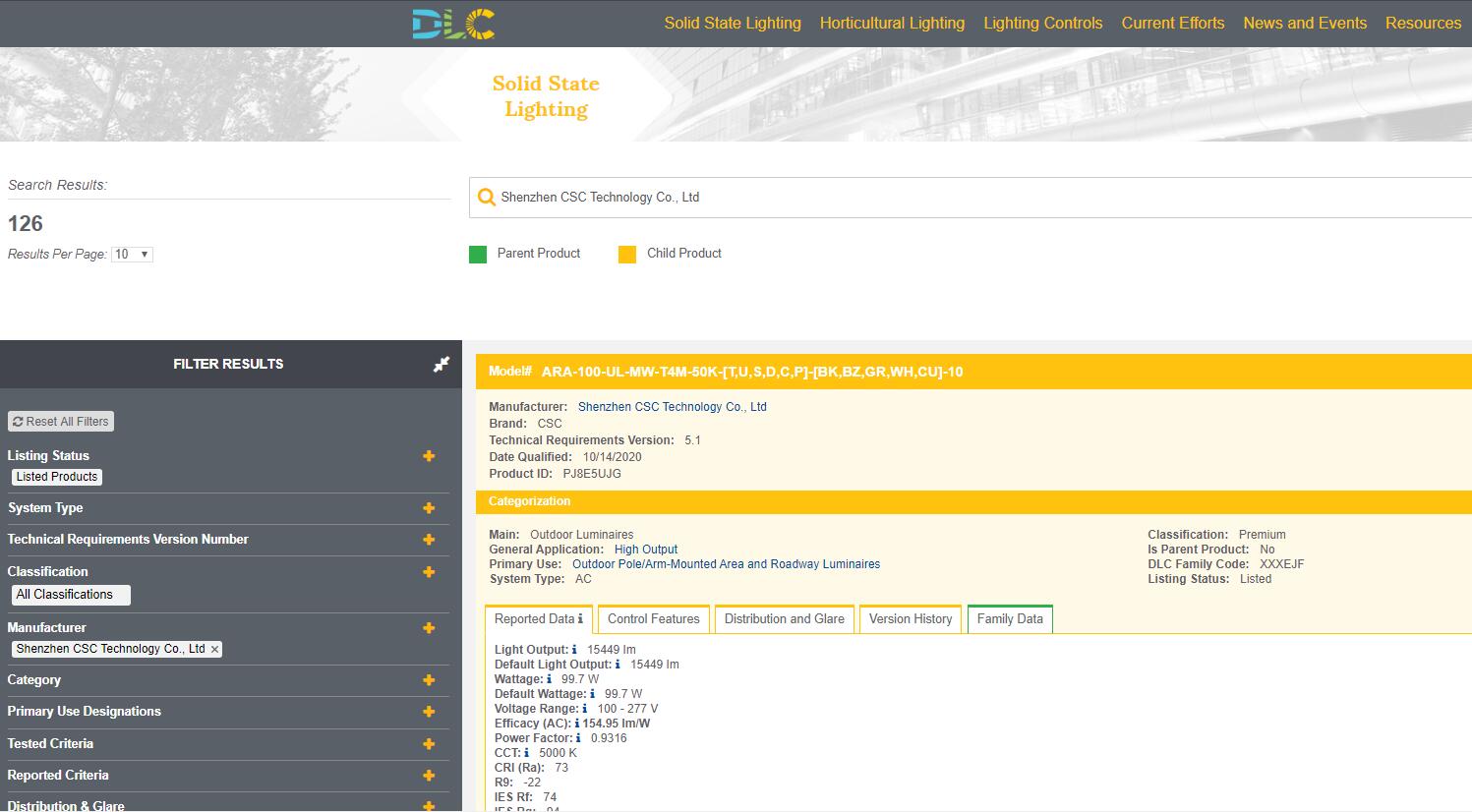Open Outdoor Pole/Arm-Mounted Area and Roadway link
This screenshot has width=1472, height=812.
(726, 564)
